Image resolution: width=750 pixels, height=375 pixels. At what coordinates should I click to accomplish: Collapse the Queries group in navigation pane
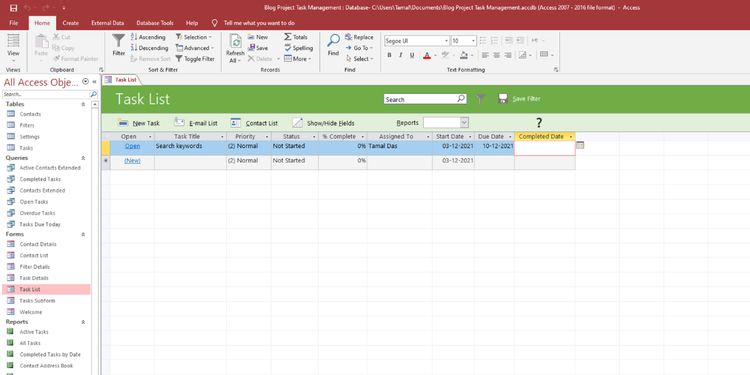(x=83, y=158)
